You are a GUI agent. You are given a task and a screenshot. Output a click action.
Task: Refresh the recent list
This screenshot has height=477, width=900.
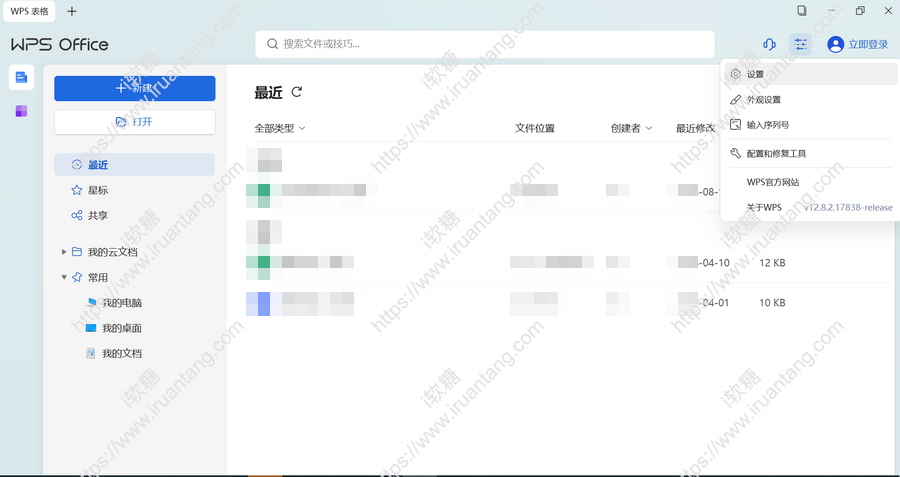296,92
